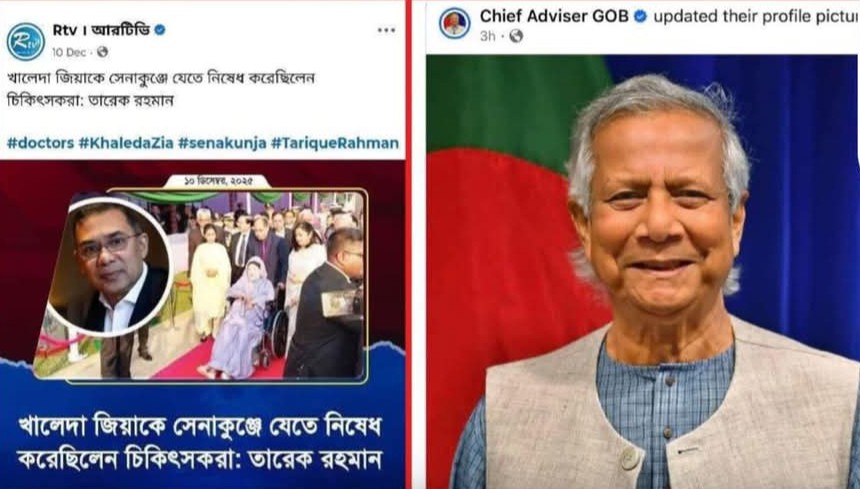Open the three-dot options menu on Rtv post
The image size is (860, 489).
click(x=386, y=30)
